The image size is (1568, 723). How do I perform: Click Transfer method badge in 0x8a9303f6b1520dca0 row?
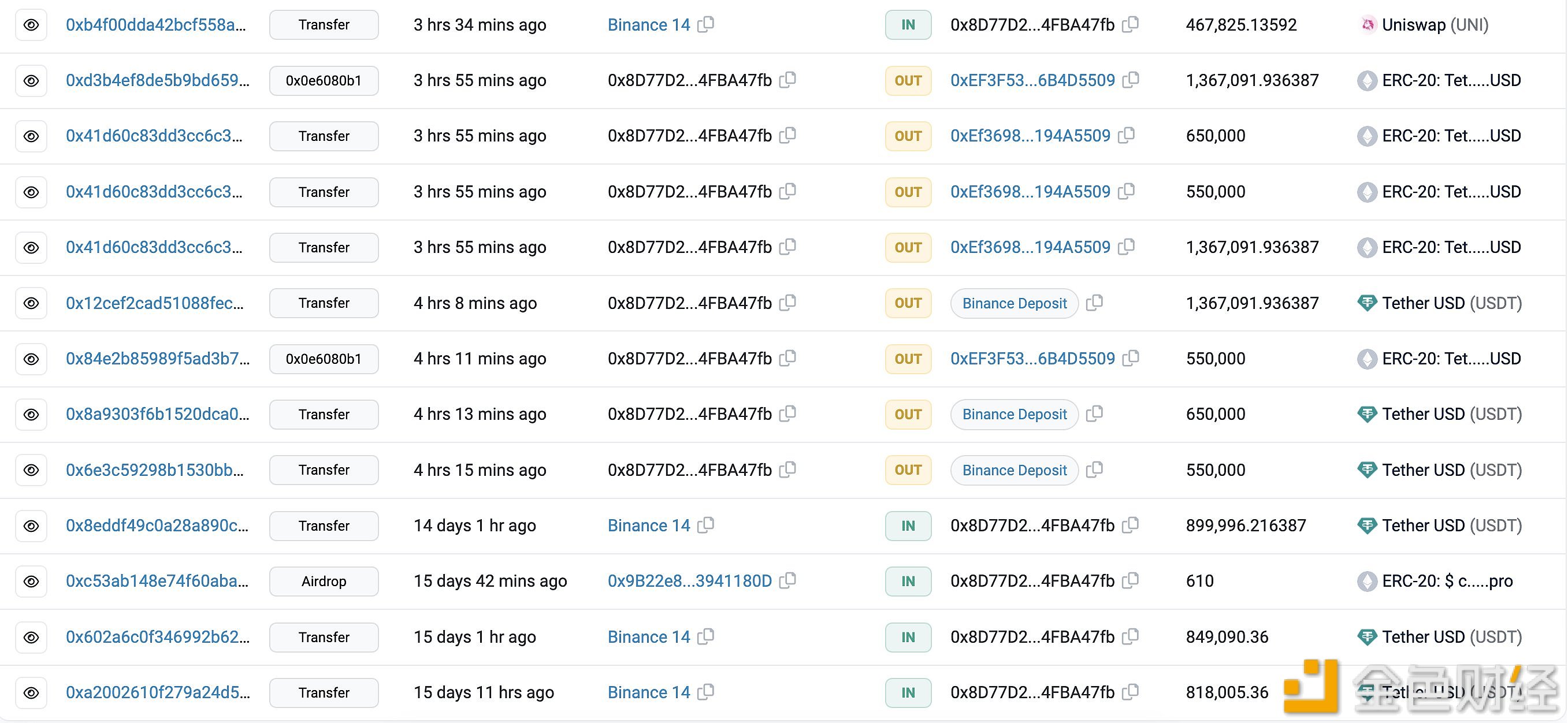[324, 415]
